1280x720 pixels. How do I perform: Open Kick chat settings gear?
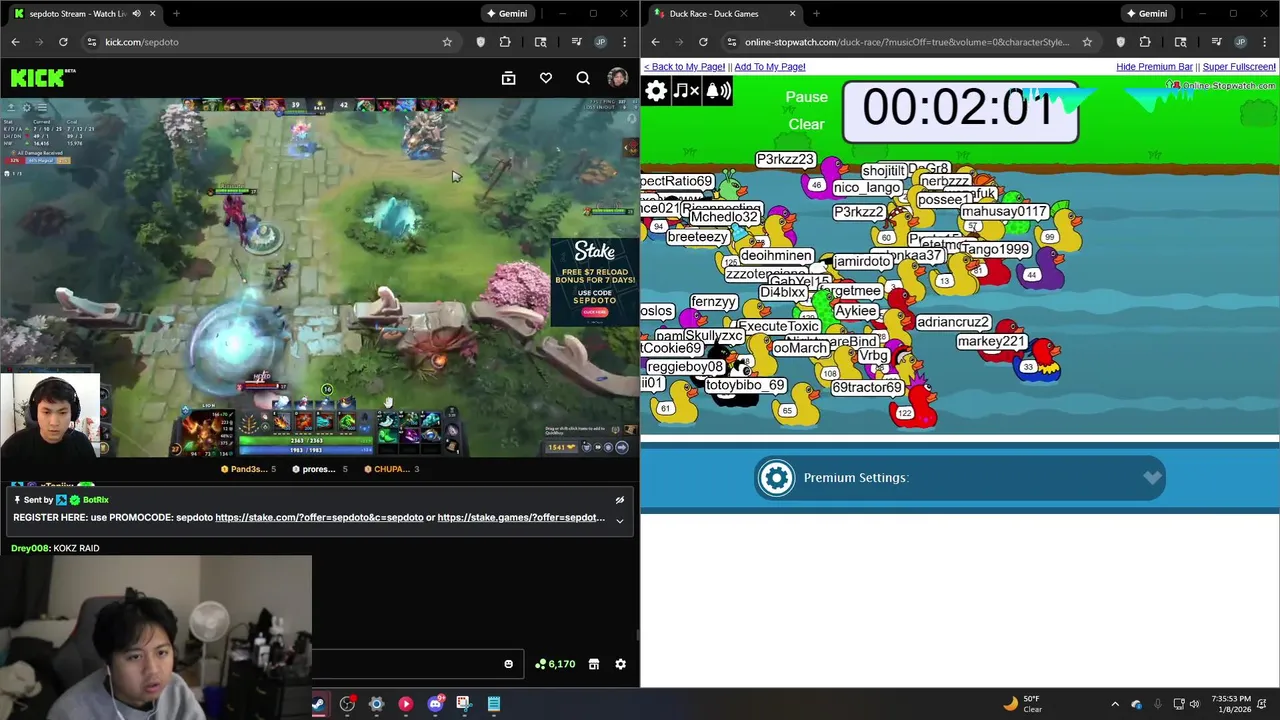[x=620, y=664]
